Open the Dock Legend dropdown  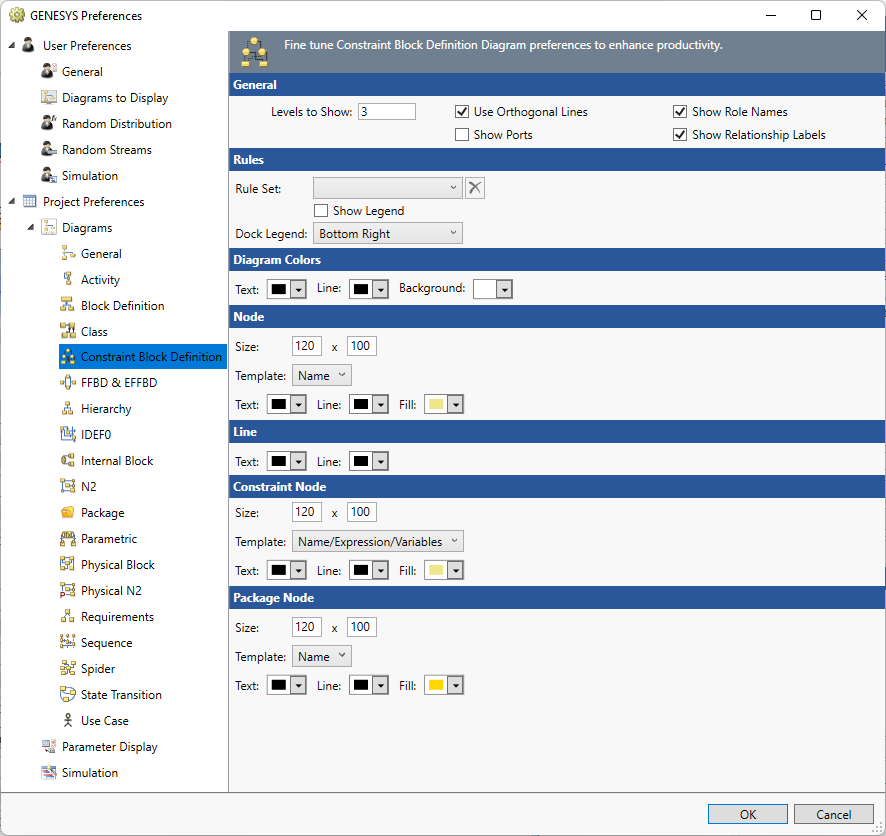[387, 234]
